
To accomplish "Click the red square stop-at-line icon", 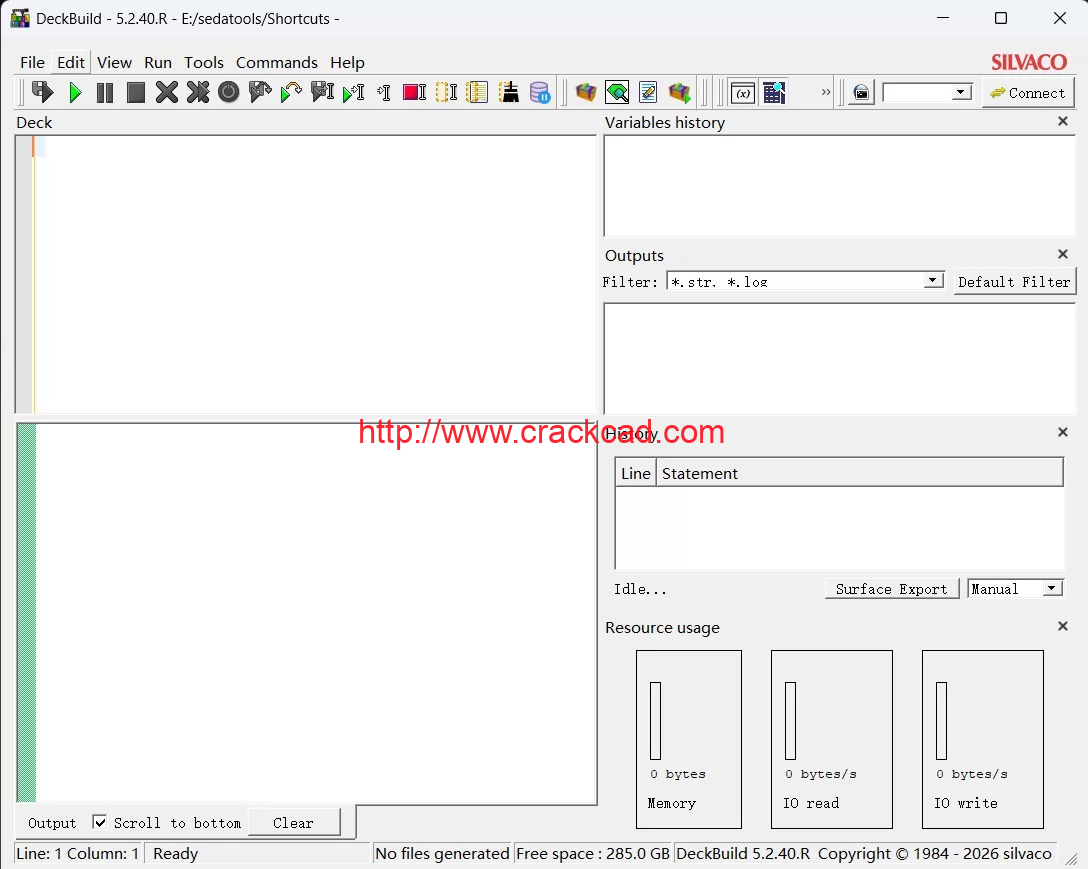I will click(414, 92).
